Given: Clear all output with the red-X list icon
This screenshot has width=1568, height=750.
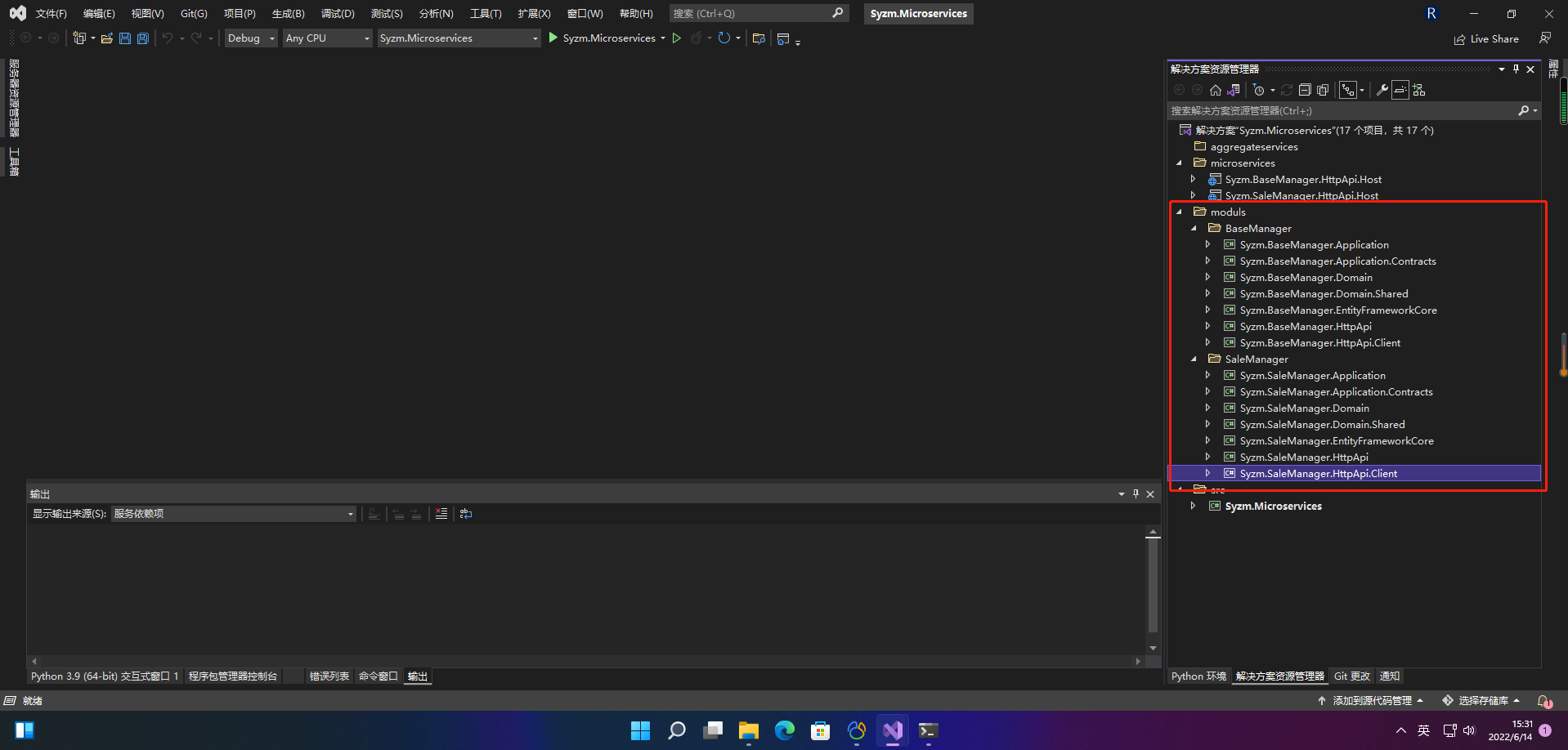Looking at the screenshot, I should click(441, 514).
